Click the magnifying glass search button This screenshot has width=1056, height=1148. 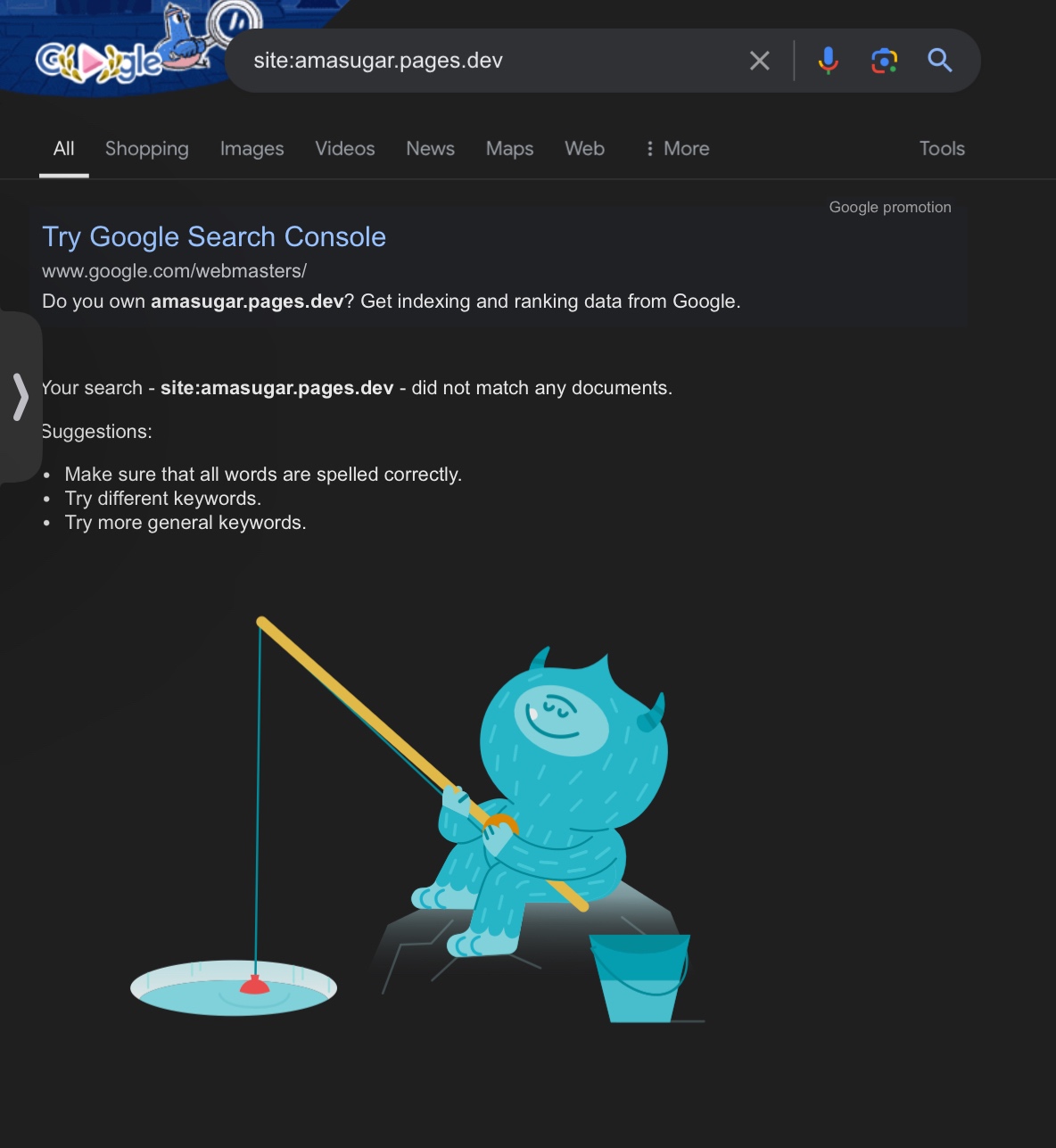[940, 61]
